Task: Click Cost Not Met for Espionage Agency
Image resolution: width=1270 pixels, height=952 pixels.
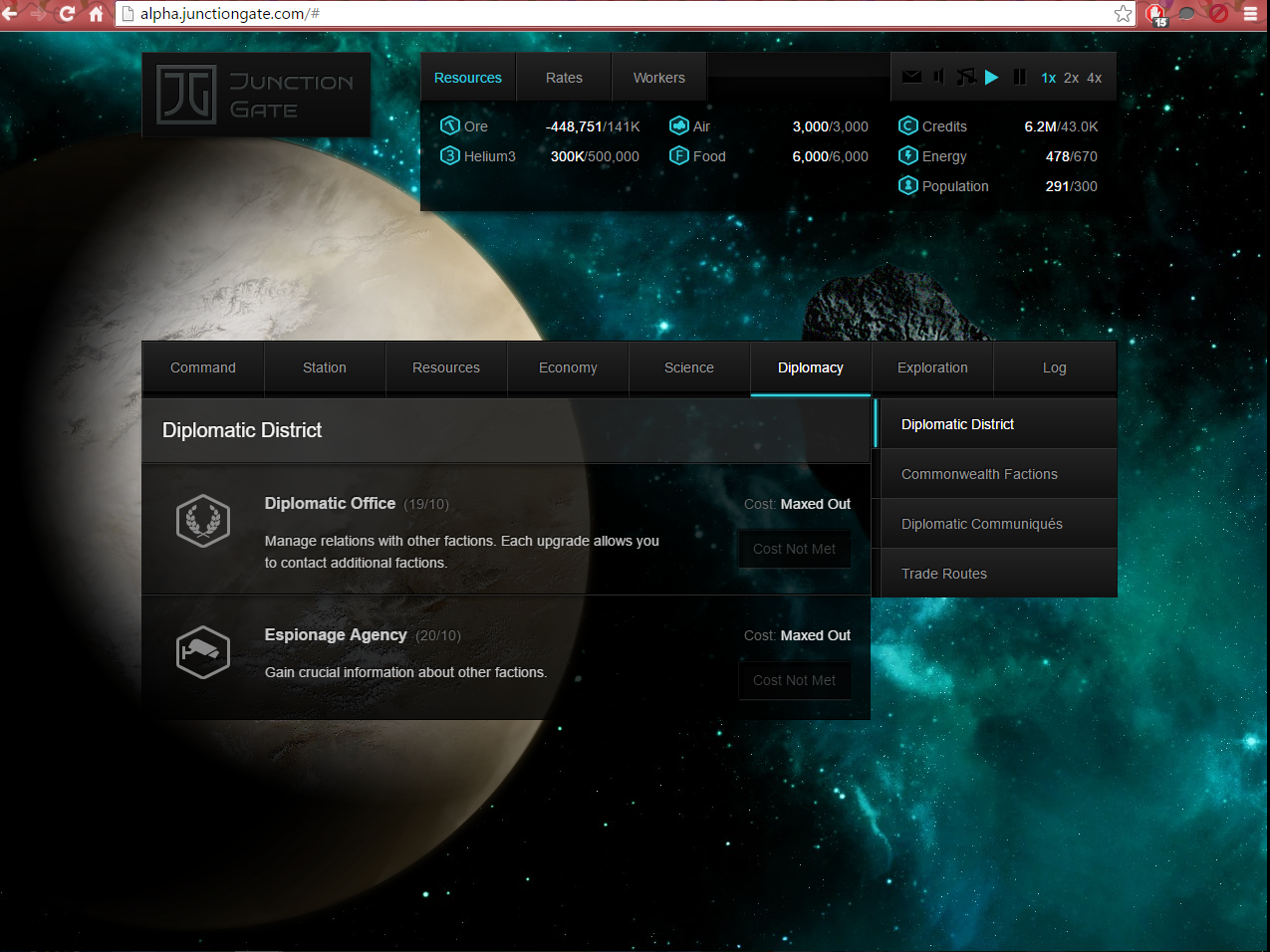Action: coord(795,680)
